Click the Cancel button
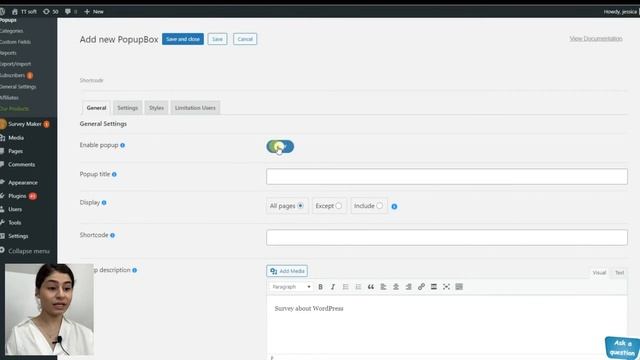 click(x=245, y=39)
